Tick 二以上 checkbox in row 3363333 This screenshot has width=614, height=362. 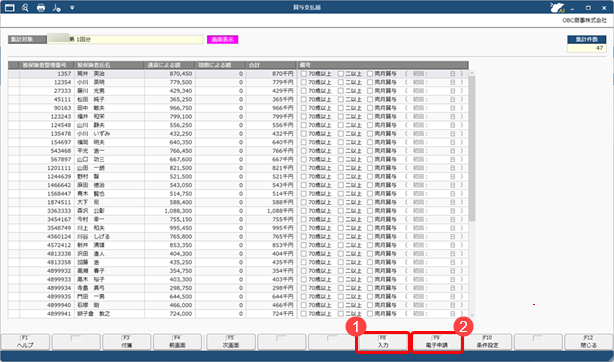tap(341, 211)
